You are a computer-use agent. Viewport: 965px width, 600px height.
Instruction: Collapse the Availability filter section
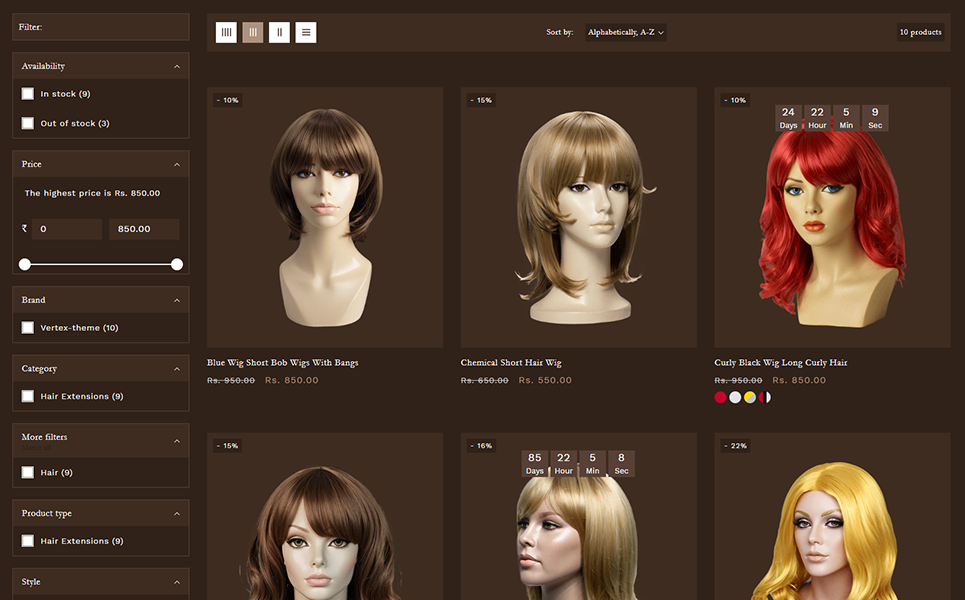(177, 66)
